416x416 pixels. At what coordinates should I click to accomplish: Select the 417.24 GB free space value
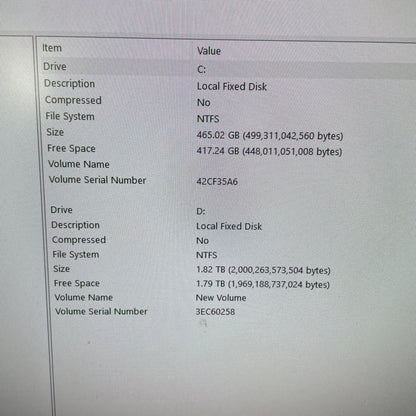coord(269,151)
